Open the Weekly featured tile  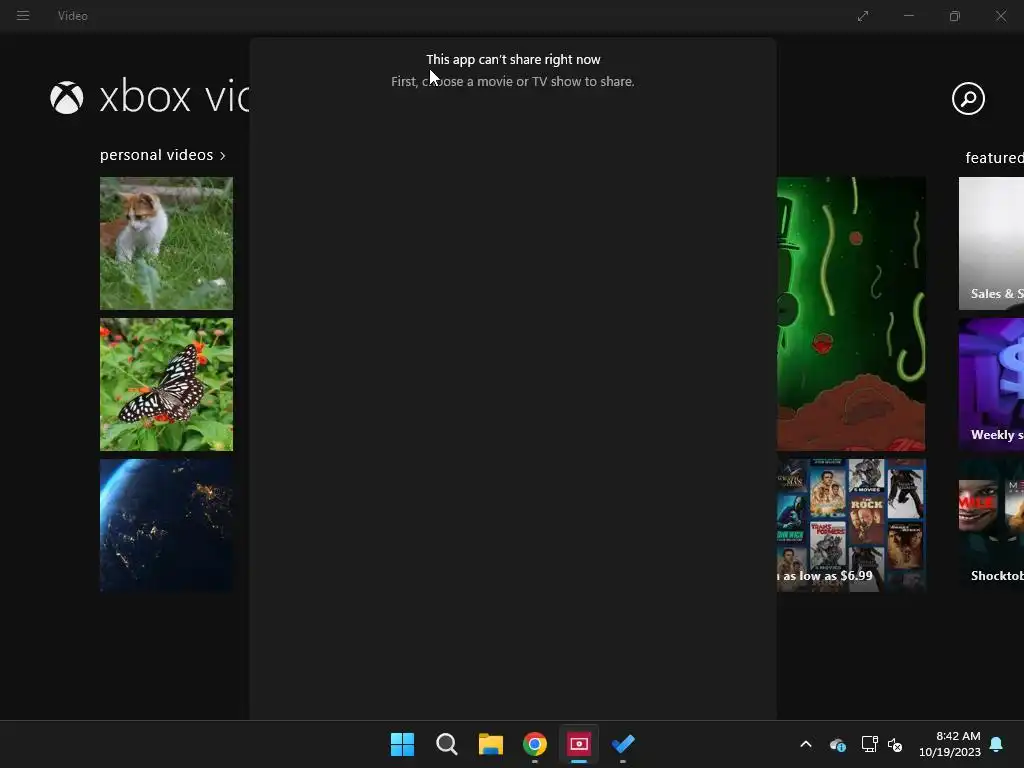(x=991, y=385)
